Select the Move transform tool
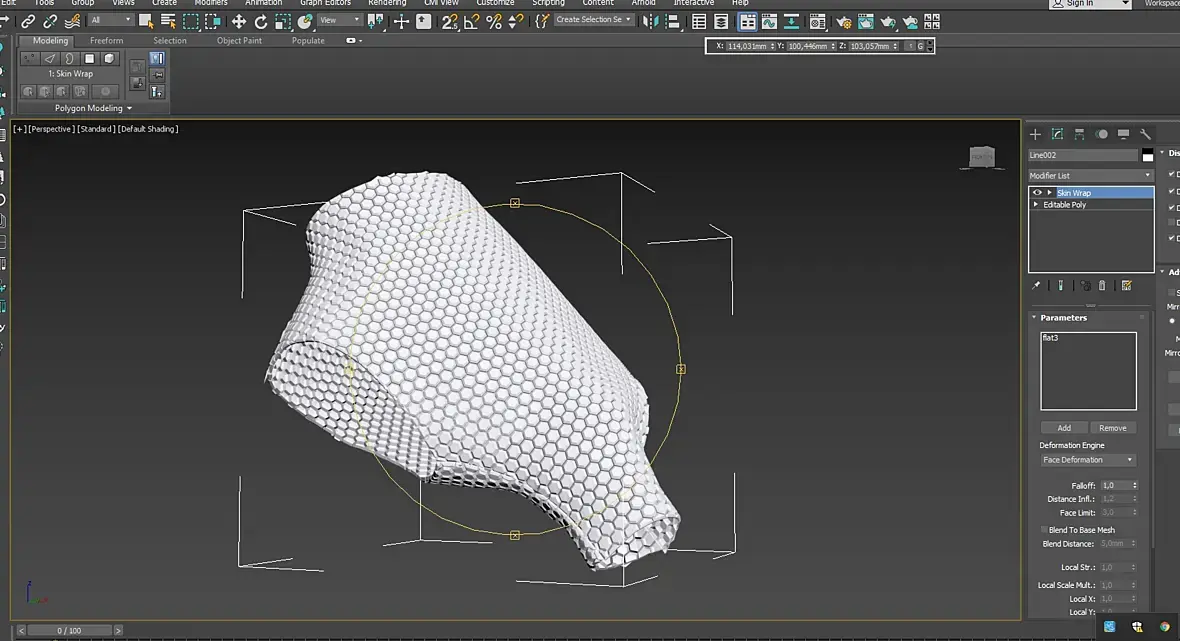This screenshot has width=1180, height=641. pos(239,21)
